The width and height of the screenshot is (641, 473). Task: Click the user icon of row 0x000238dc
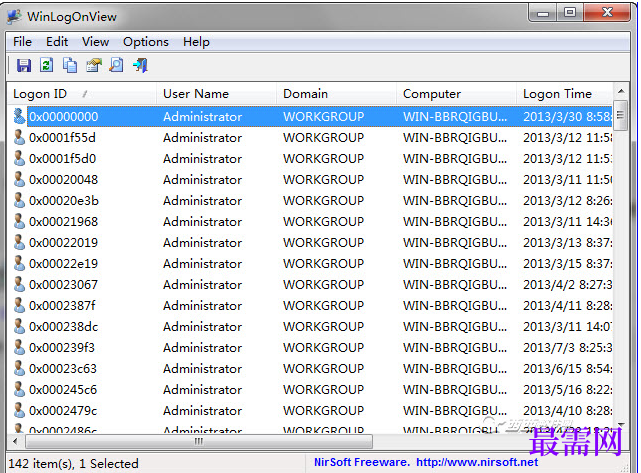click(19, 326)
